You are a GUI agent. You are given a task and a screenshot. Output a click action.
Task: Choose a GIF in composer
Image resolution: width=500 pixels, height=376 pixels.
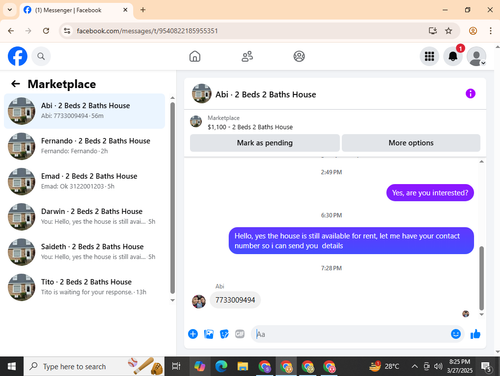pos(240,334)
